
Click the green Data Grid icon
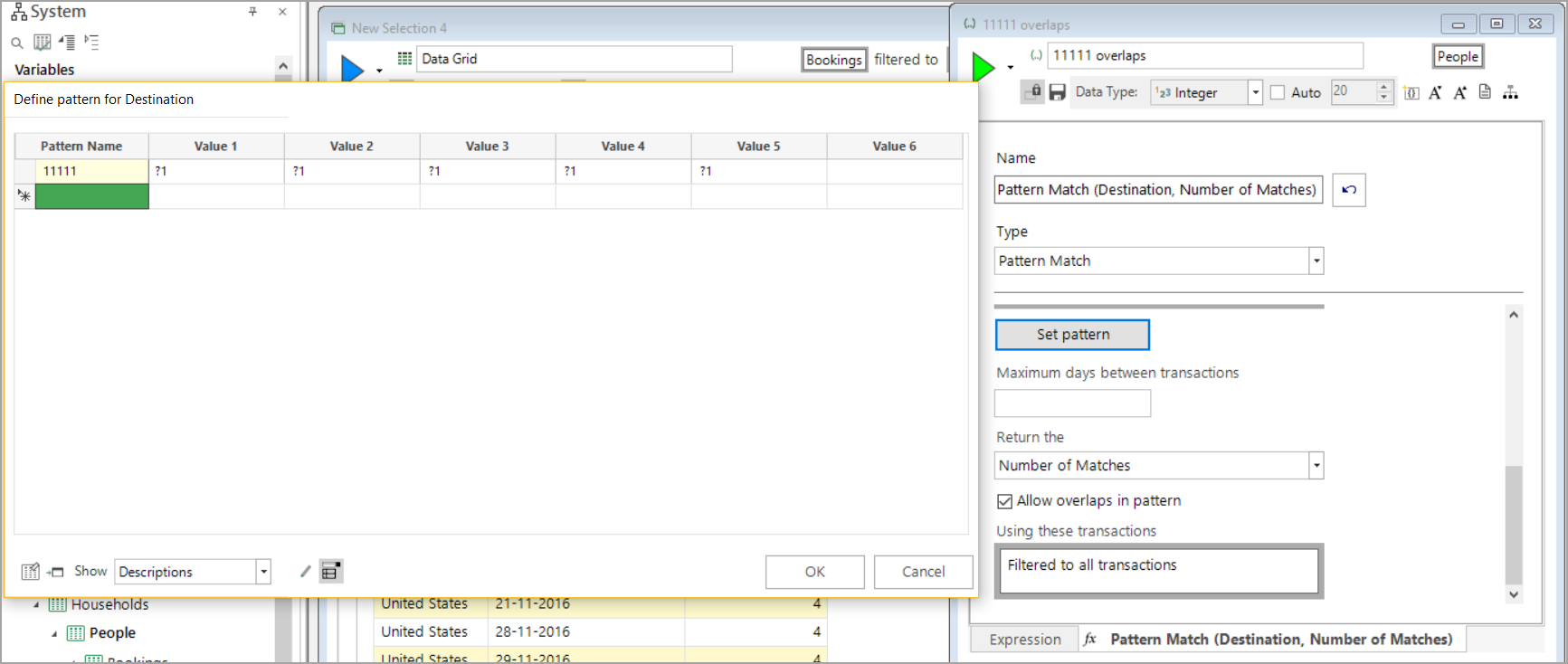(x=405, y=58)
